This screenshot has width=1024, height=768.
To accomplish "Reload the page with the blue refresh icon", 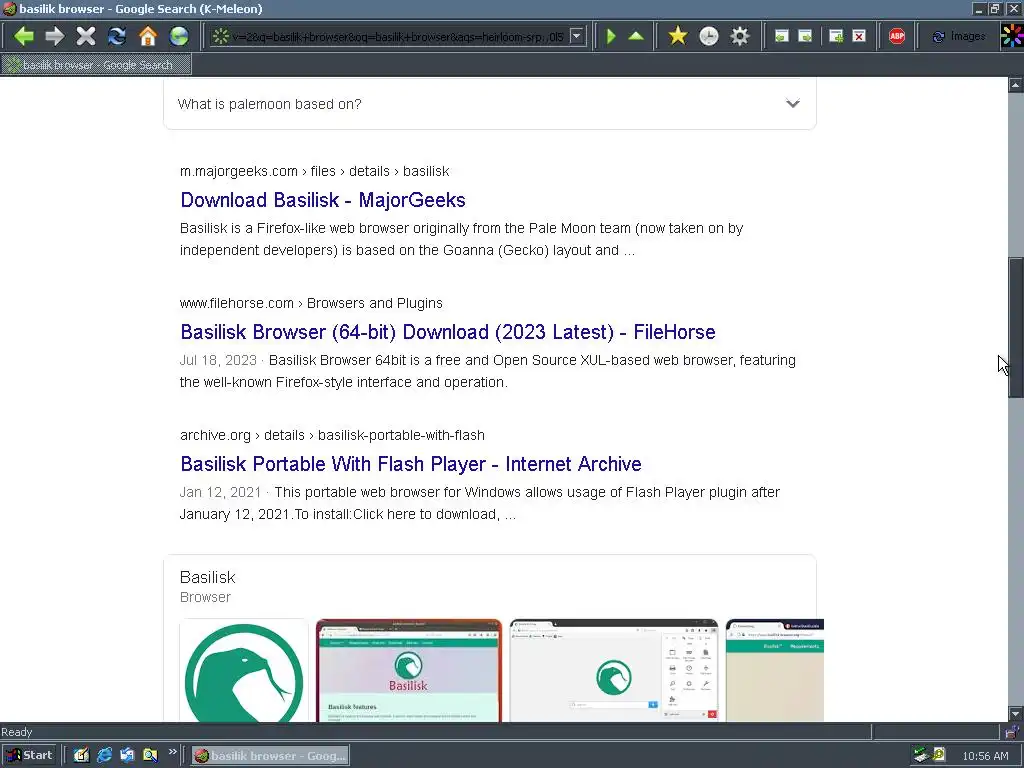I will [117, 36].
